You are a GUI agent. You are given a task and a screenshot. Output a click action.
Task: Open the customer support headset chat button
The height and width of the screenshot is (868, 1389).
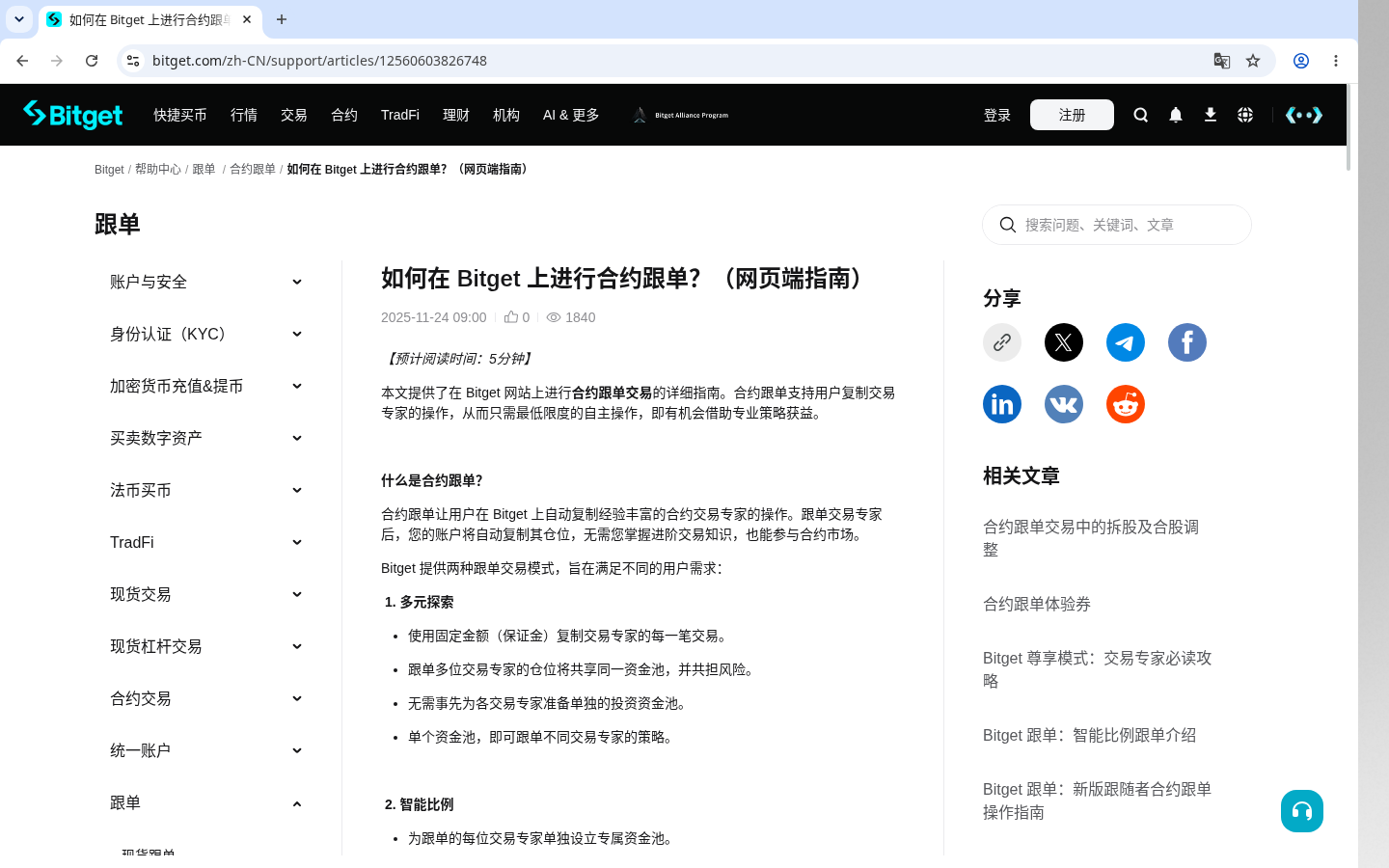pyautogui.click(x=1302, y=811)
